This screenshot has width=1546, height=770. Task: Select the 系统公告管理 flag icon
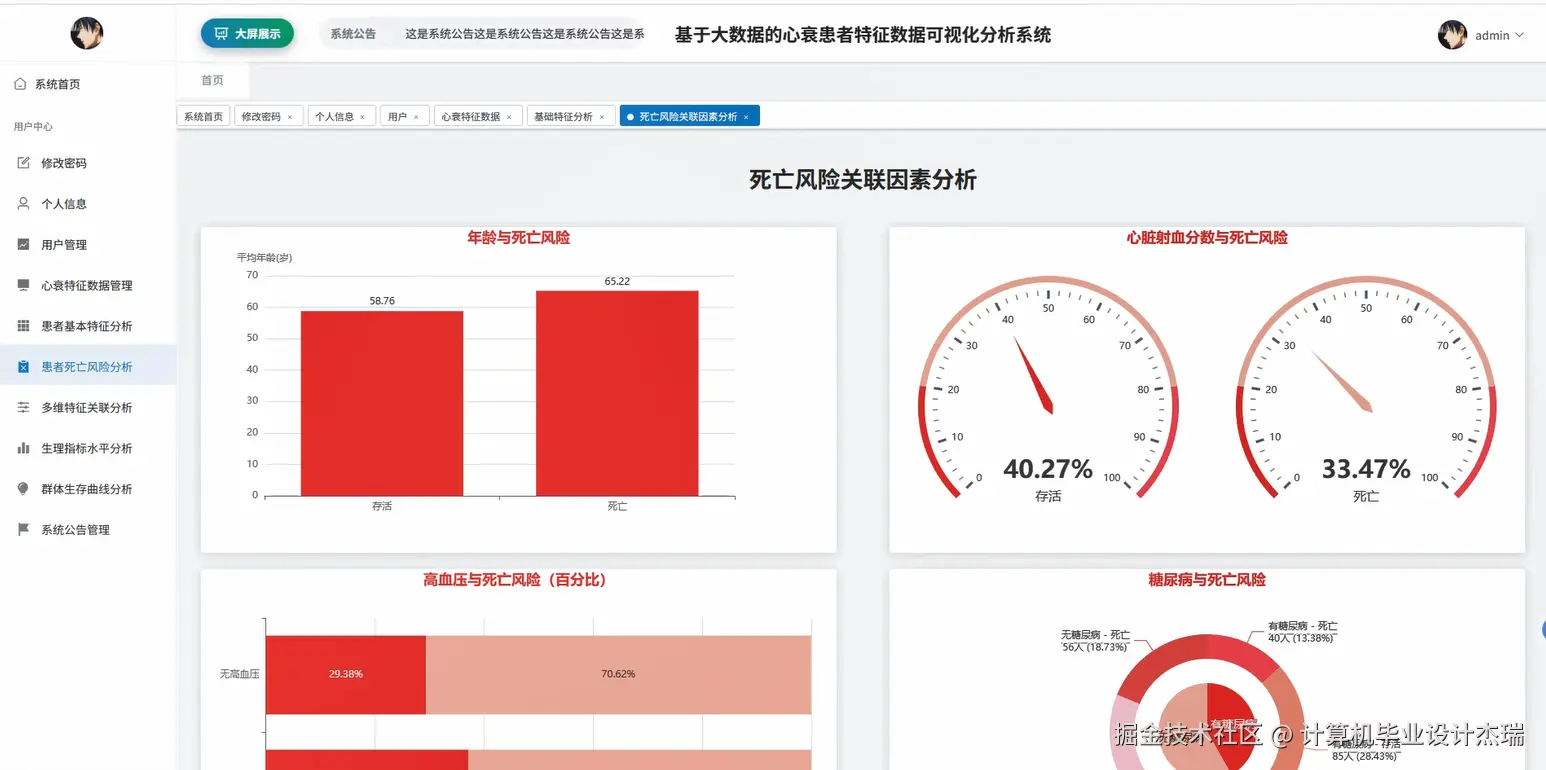tap(25, 529)
